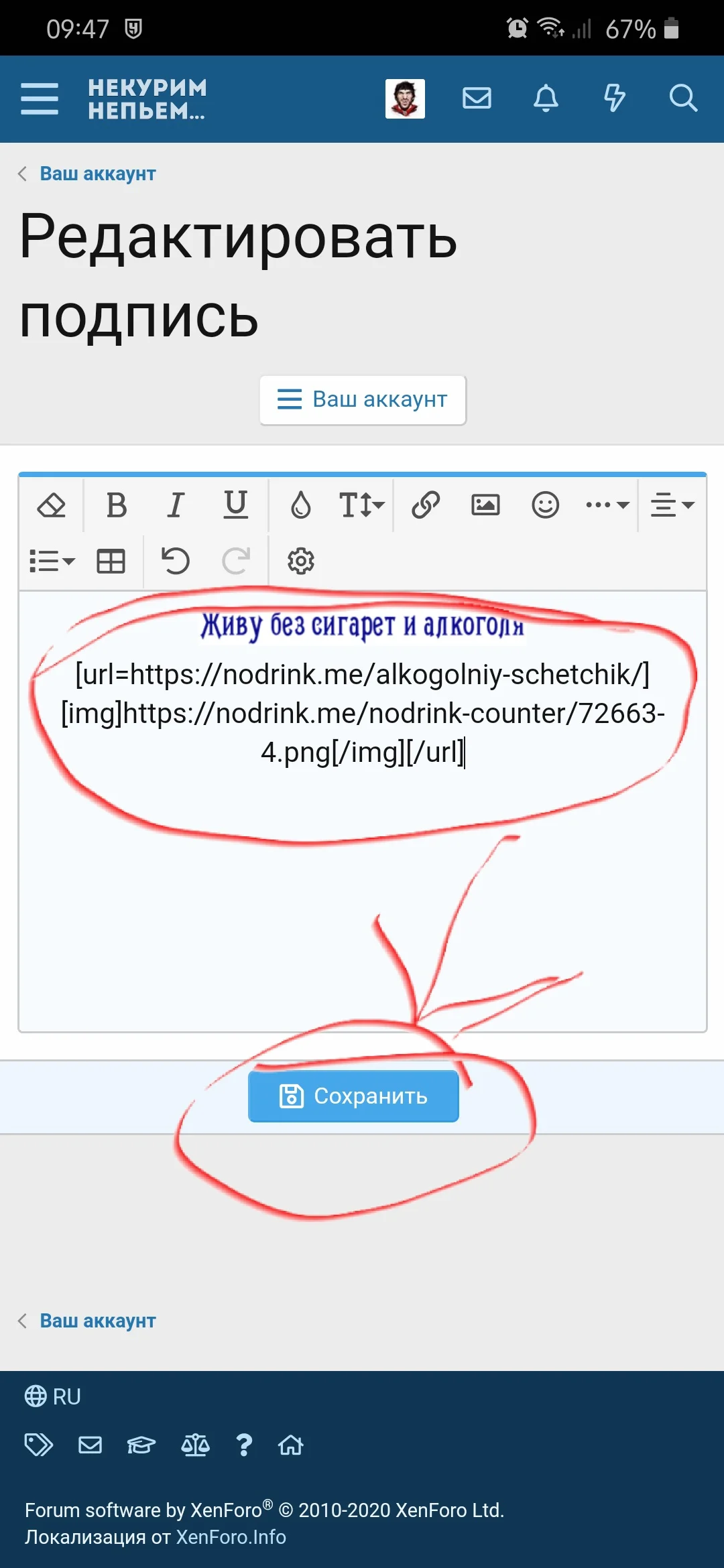Open the help question mark in footer
The width and height of the screenshot is (724, 1568).
244,1445
